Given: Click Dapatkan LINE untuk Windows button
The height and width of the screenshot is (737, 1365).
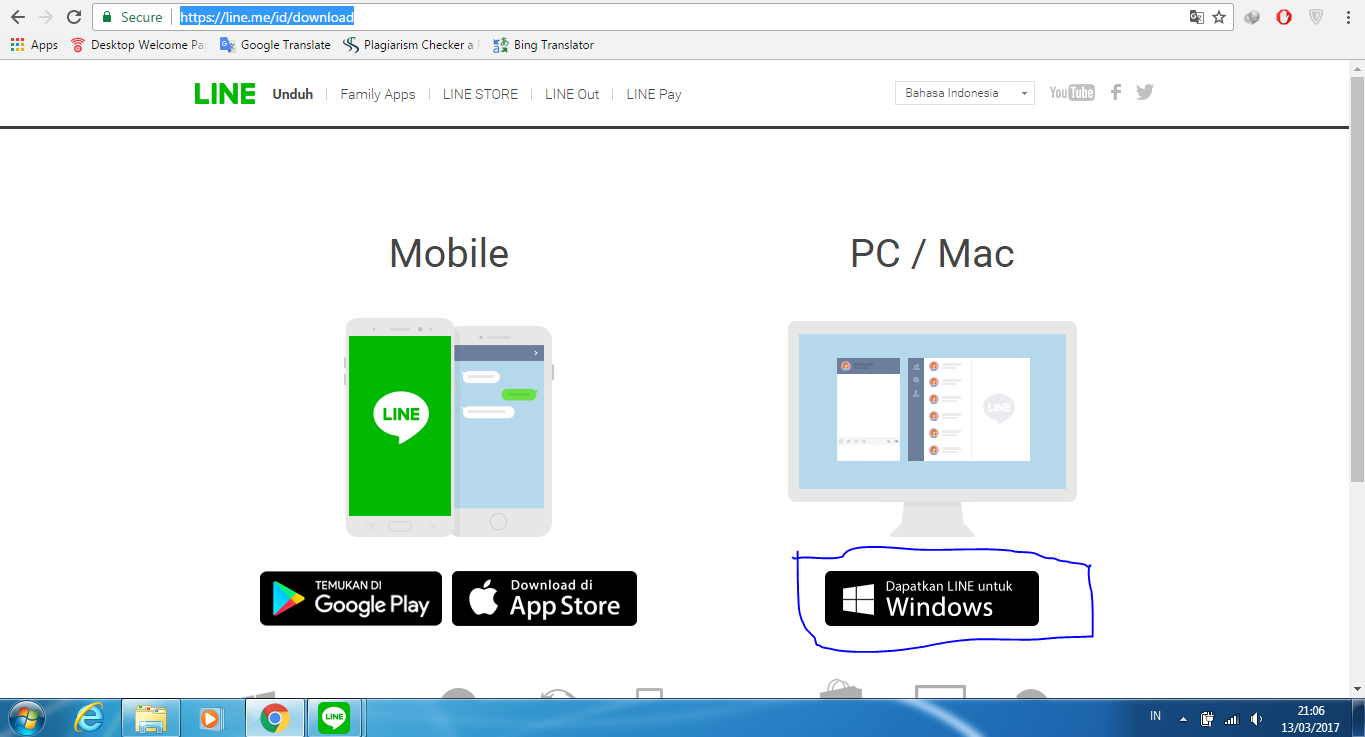Looking at the screenshot, I should pos(932,598).
